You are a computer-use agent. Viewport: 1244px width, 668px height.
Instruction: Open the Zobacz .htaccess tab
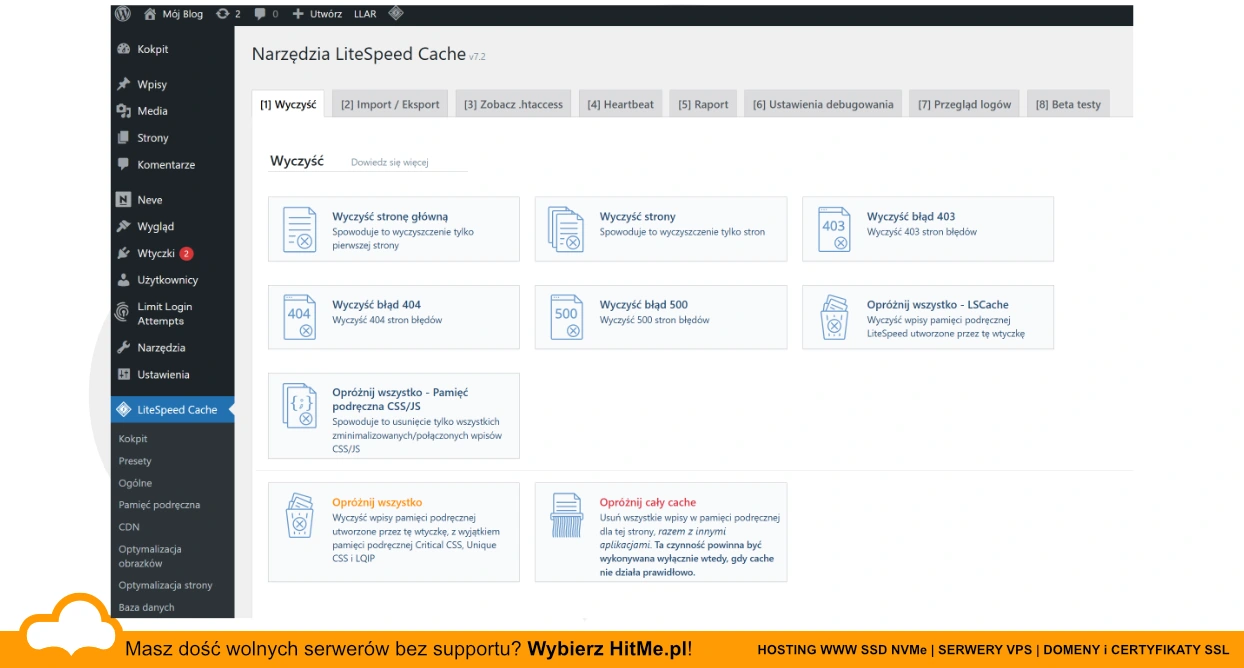pos(513,104)
